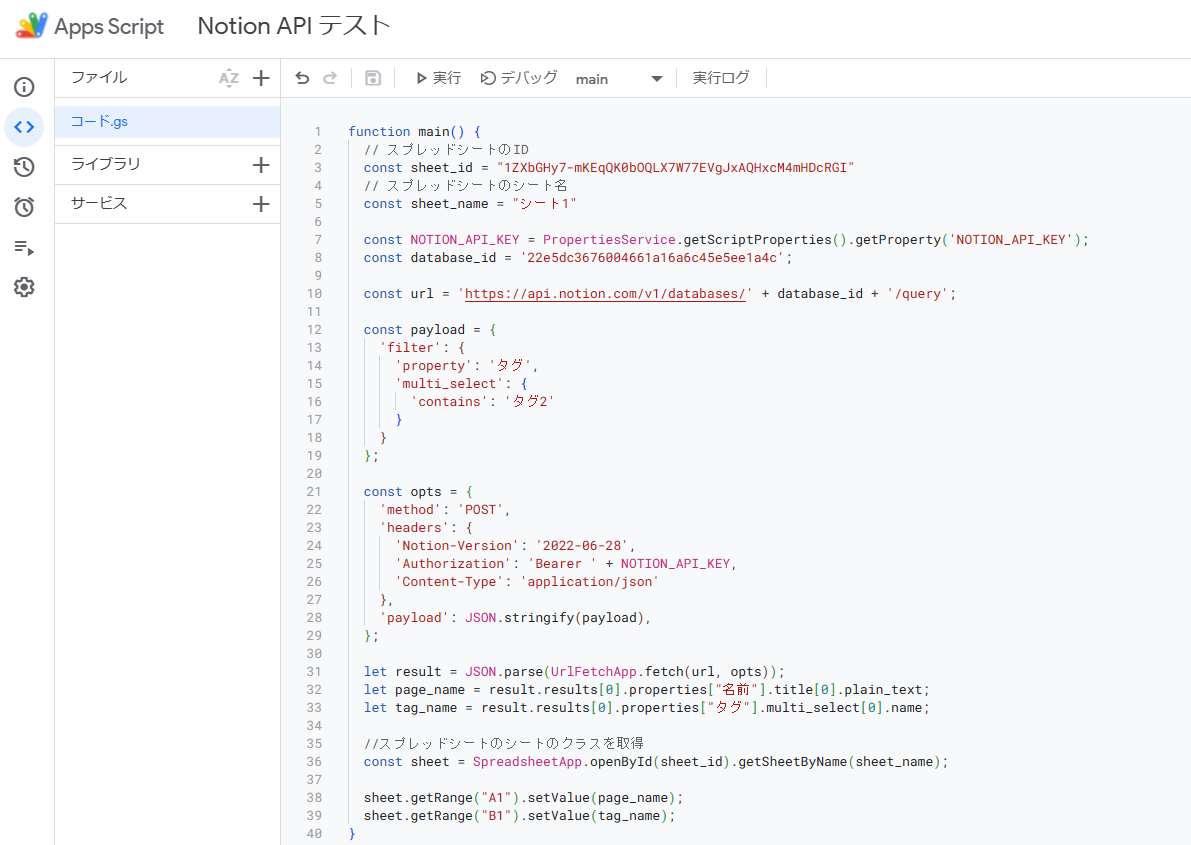The width and height of the screenshot is (1191, 845).
Task: Open the Executions list icon
Action: point(24,247)
